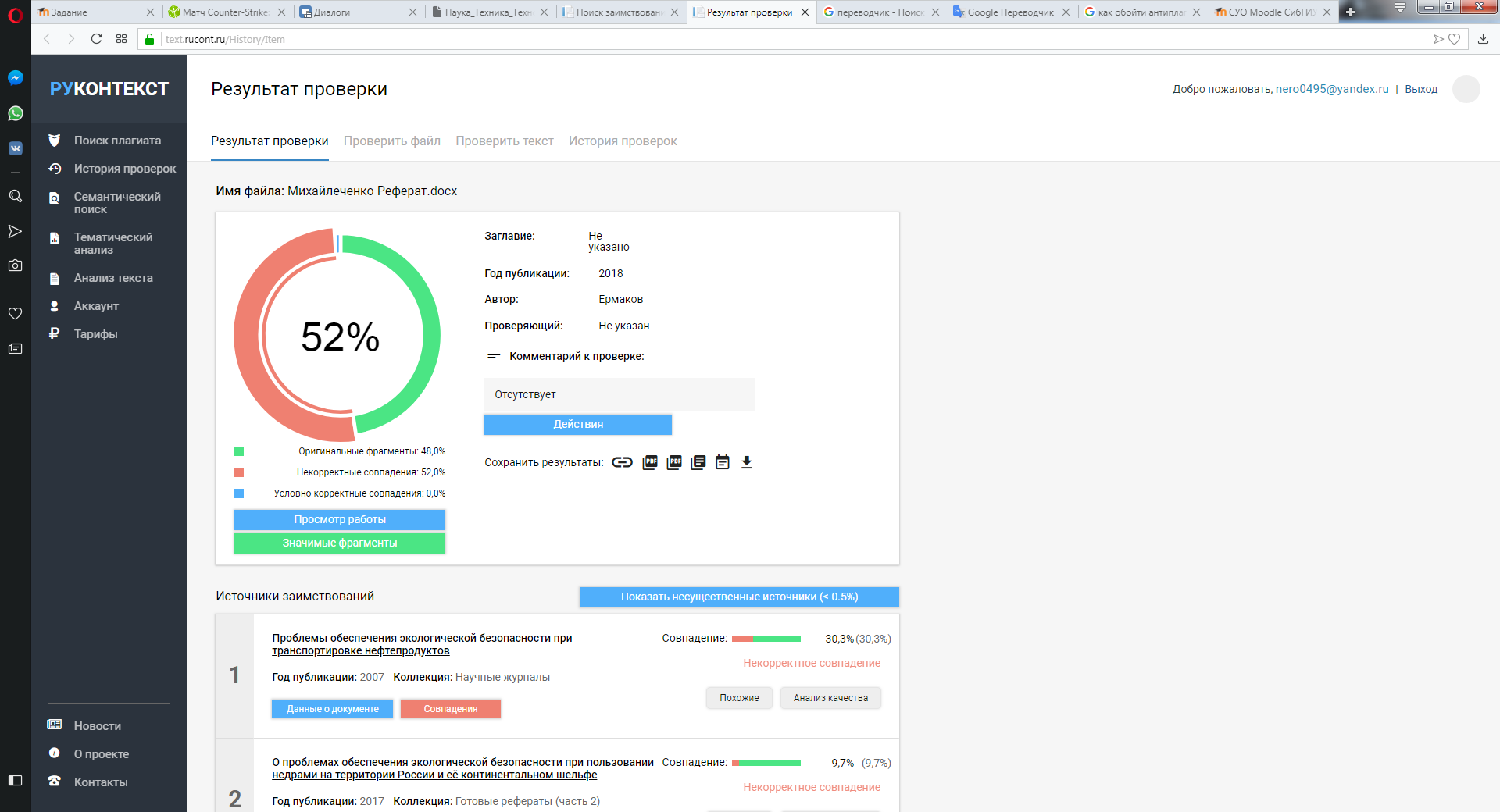Open Поиск плагиата in the sidebar
This screenshot has height=812, width=1500.
117,141
